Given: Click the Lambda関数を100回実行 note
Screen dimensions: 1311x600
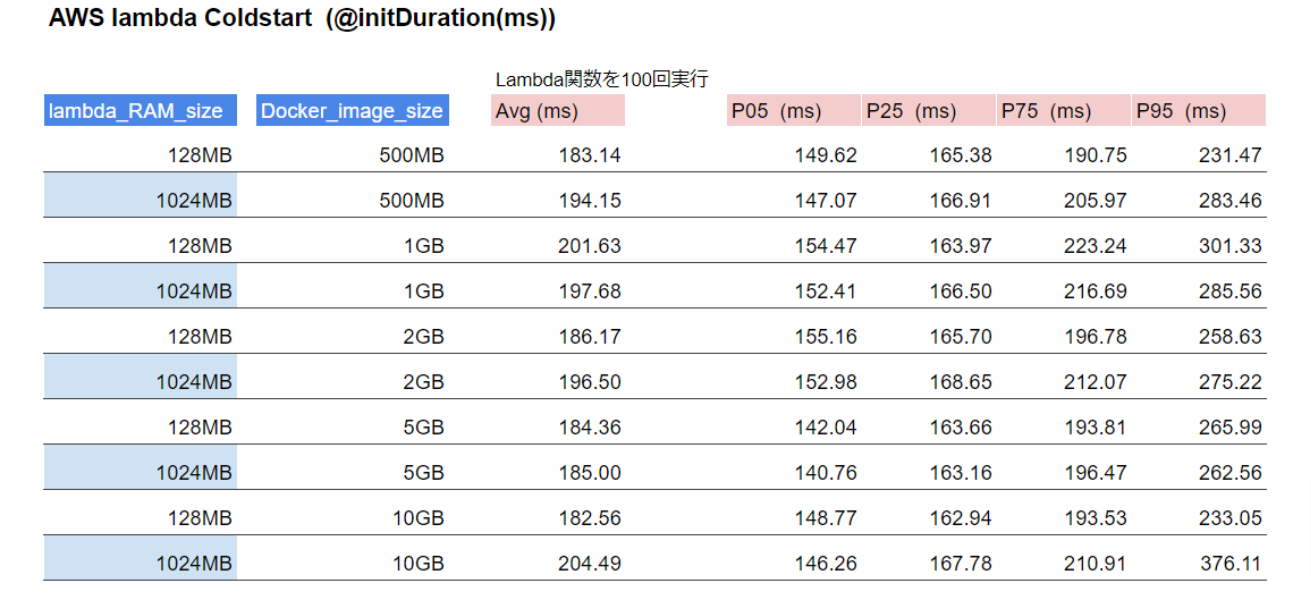Looking at the screenshot, I should coord(602,79).
